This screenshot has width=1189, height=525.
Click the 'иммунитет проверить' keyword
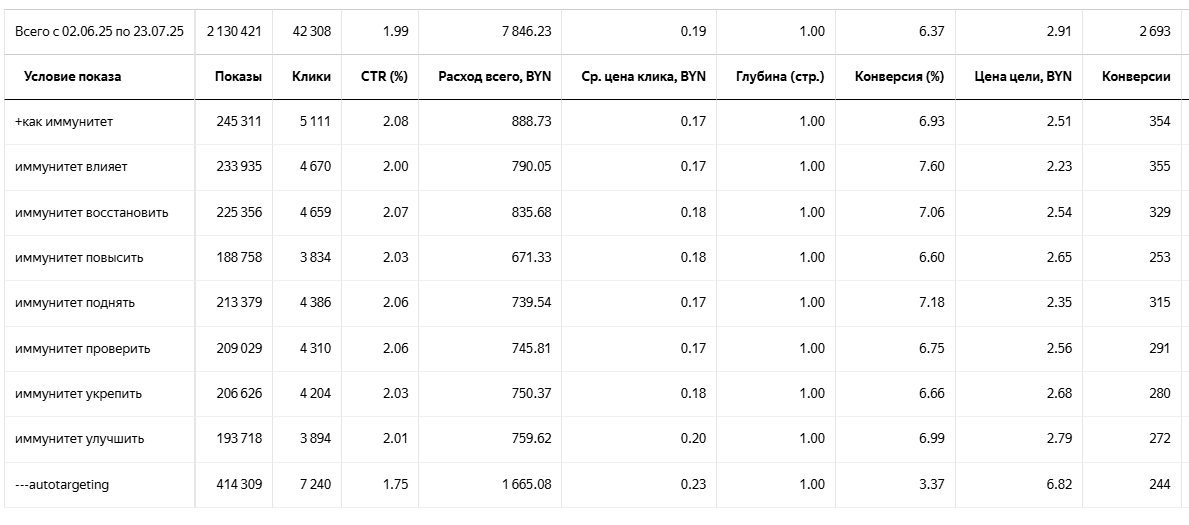click(x=82, y=348)
